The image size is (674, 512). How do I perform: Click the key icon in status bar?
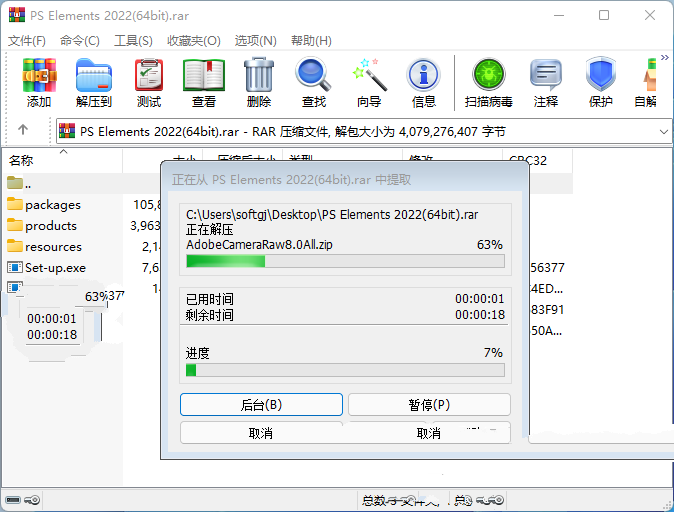tap(32, 500)
